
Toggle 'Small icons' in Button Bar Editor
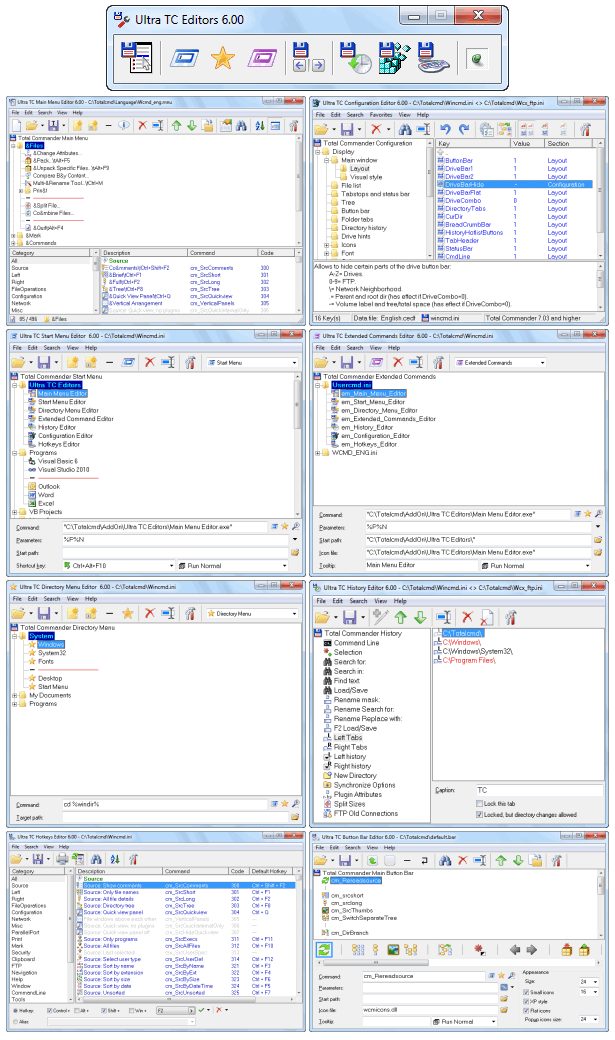(x=526, y=992)
